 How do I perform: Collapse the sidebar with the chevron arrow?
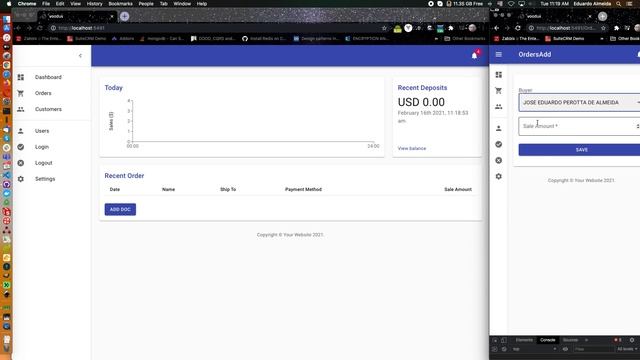pos(80,56)
